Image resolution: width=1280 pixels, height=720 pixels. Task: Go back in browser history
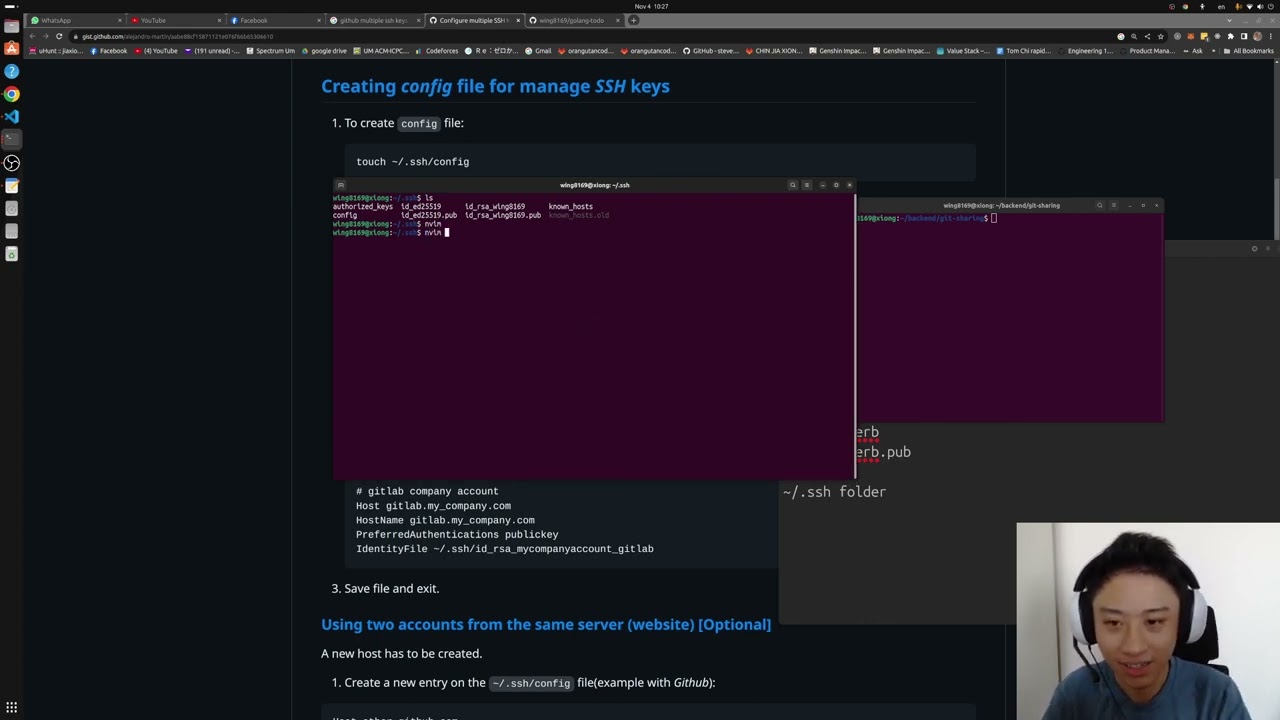(x=32, y=36)
